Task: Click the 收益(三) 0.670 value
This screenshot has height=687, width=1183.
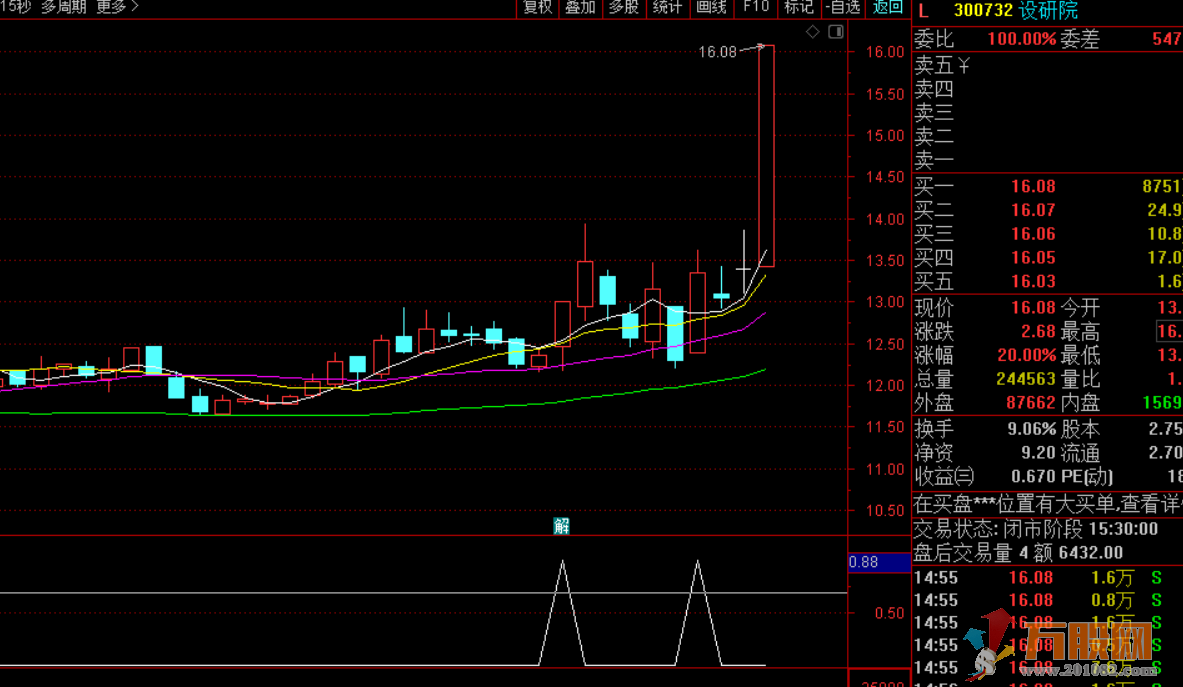Action: click(1033, 477)
